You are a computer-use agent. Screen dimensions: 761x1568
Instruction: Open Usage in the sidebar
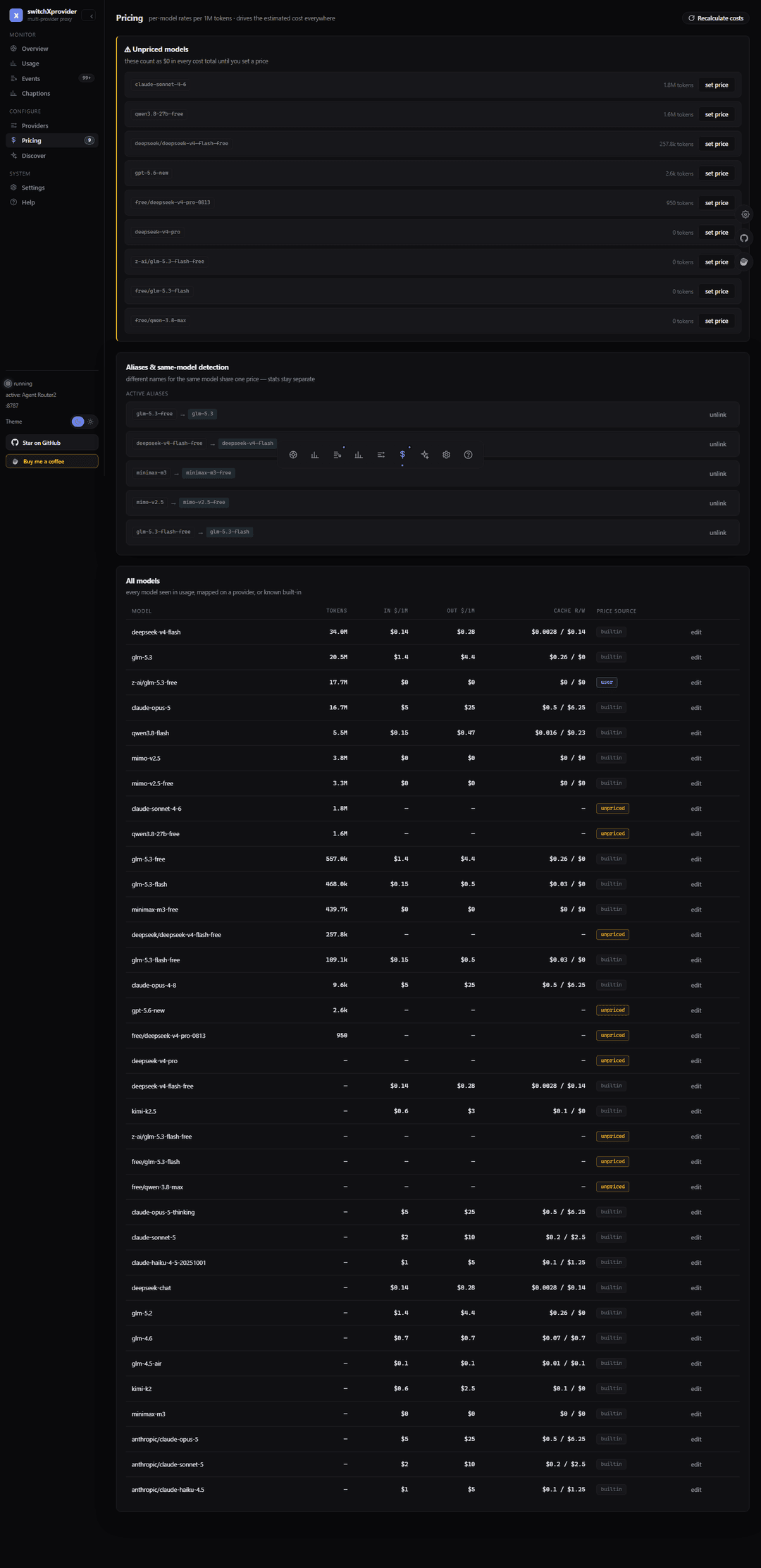(x=52, y=63)
